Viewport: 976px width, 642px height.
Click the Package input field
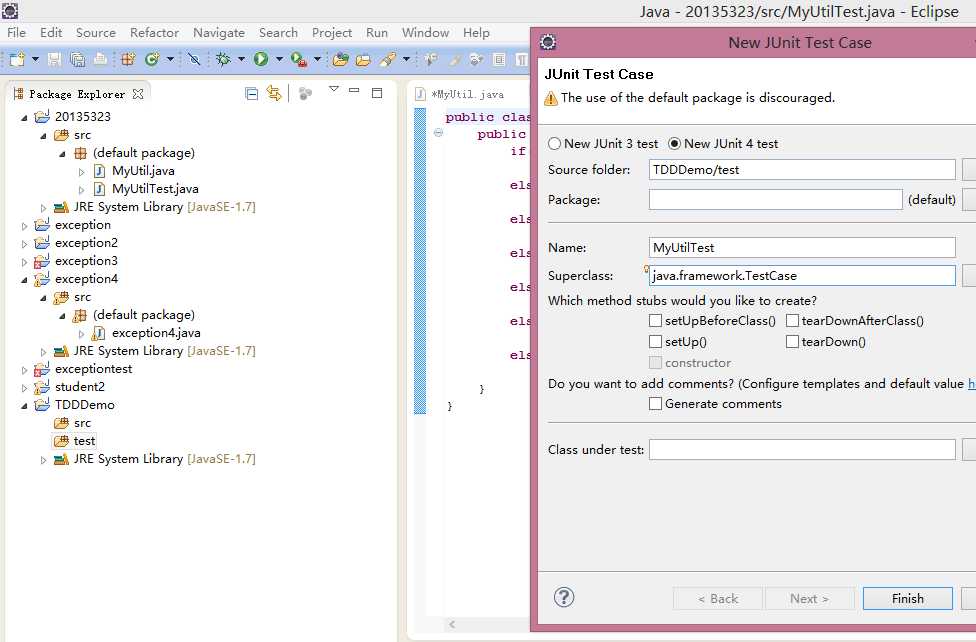coord(775,199)
